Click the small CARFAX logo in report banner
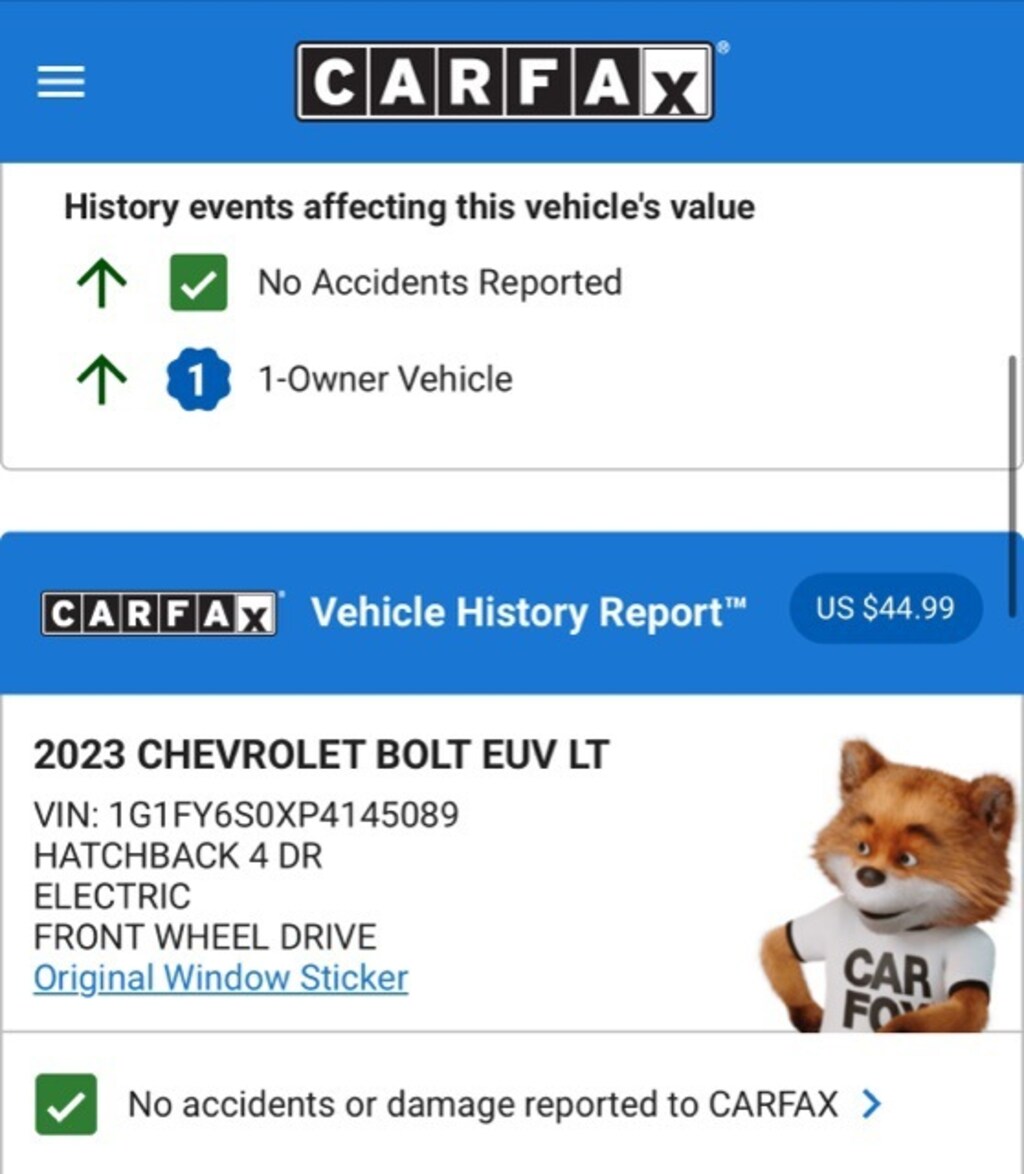 coord(159,614)
